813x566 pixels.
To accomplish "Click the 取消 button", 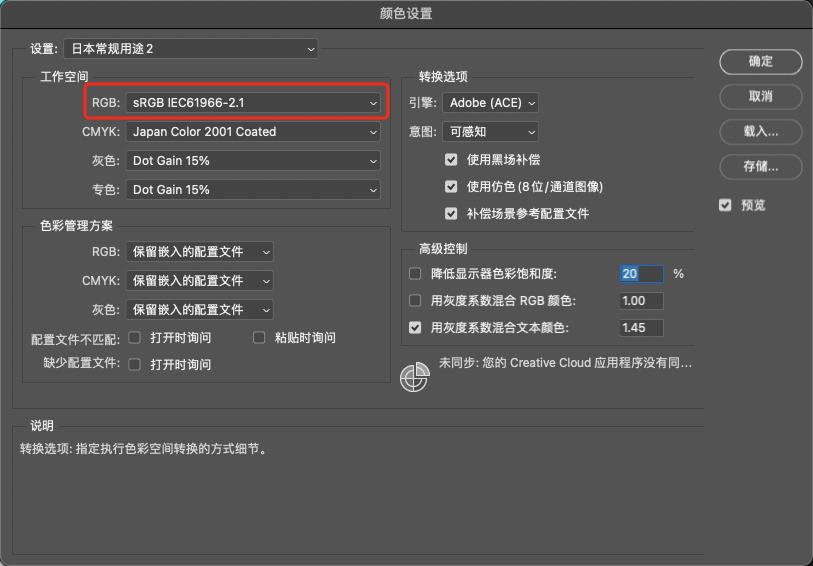I will point(761,96).
